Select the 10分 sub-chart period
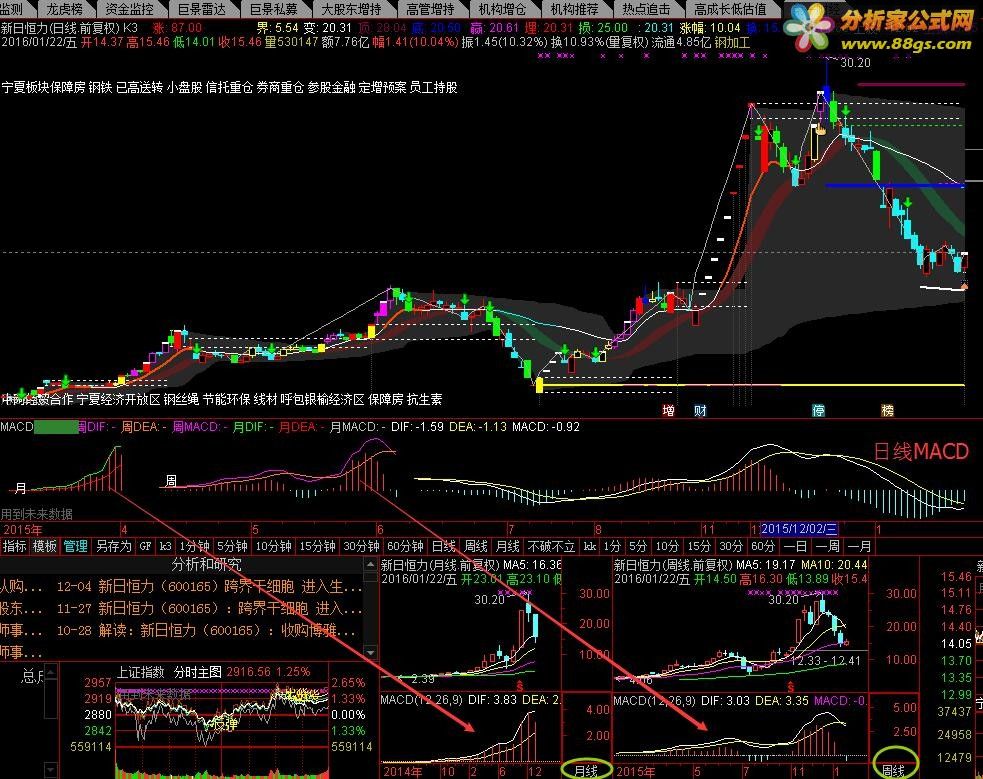The width and height of the screenshot is (983, 779). click(667, 546)
